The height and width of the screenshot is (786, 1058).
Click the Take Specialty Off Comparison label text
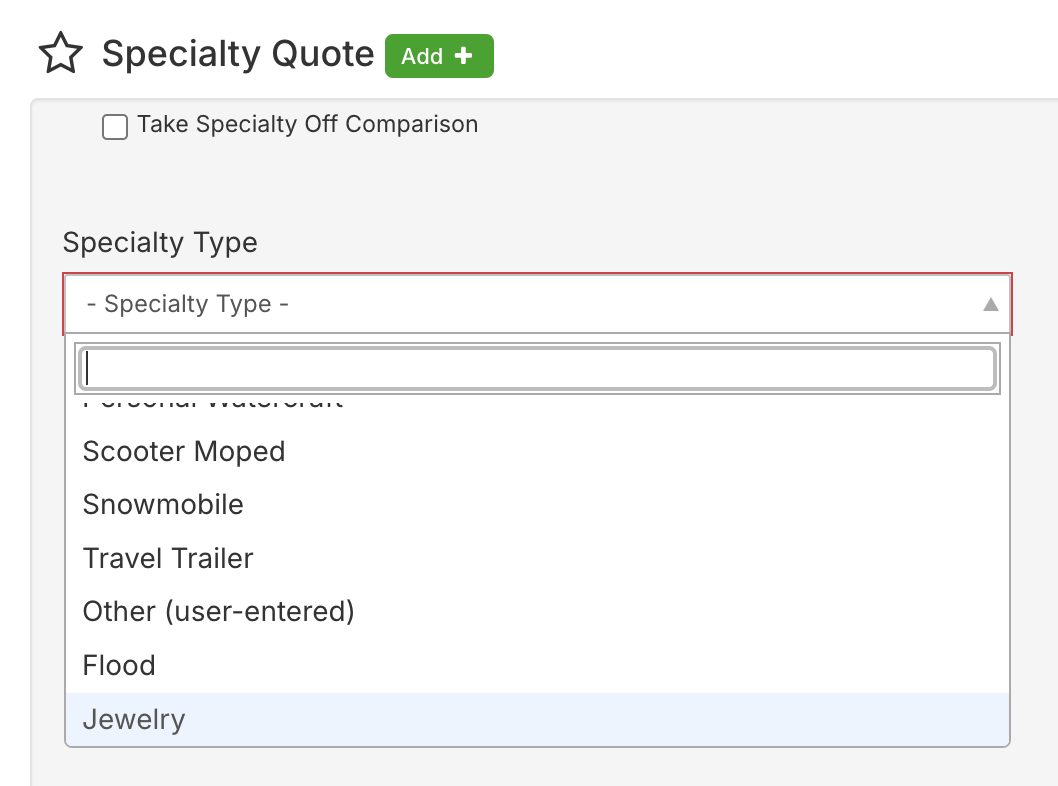point(307,125)
